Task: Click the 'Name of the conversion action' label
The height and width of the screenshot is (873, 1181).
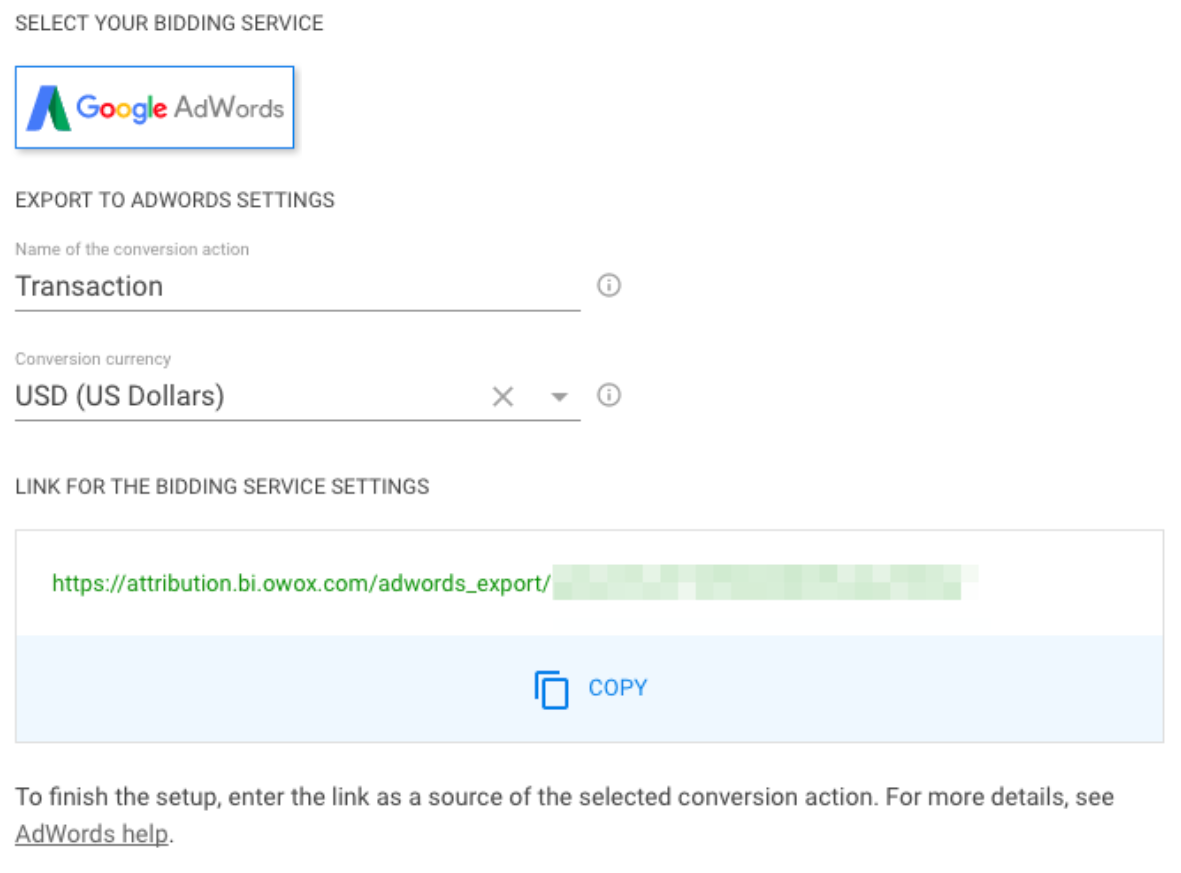Action: coord(132,249)
